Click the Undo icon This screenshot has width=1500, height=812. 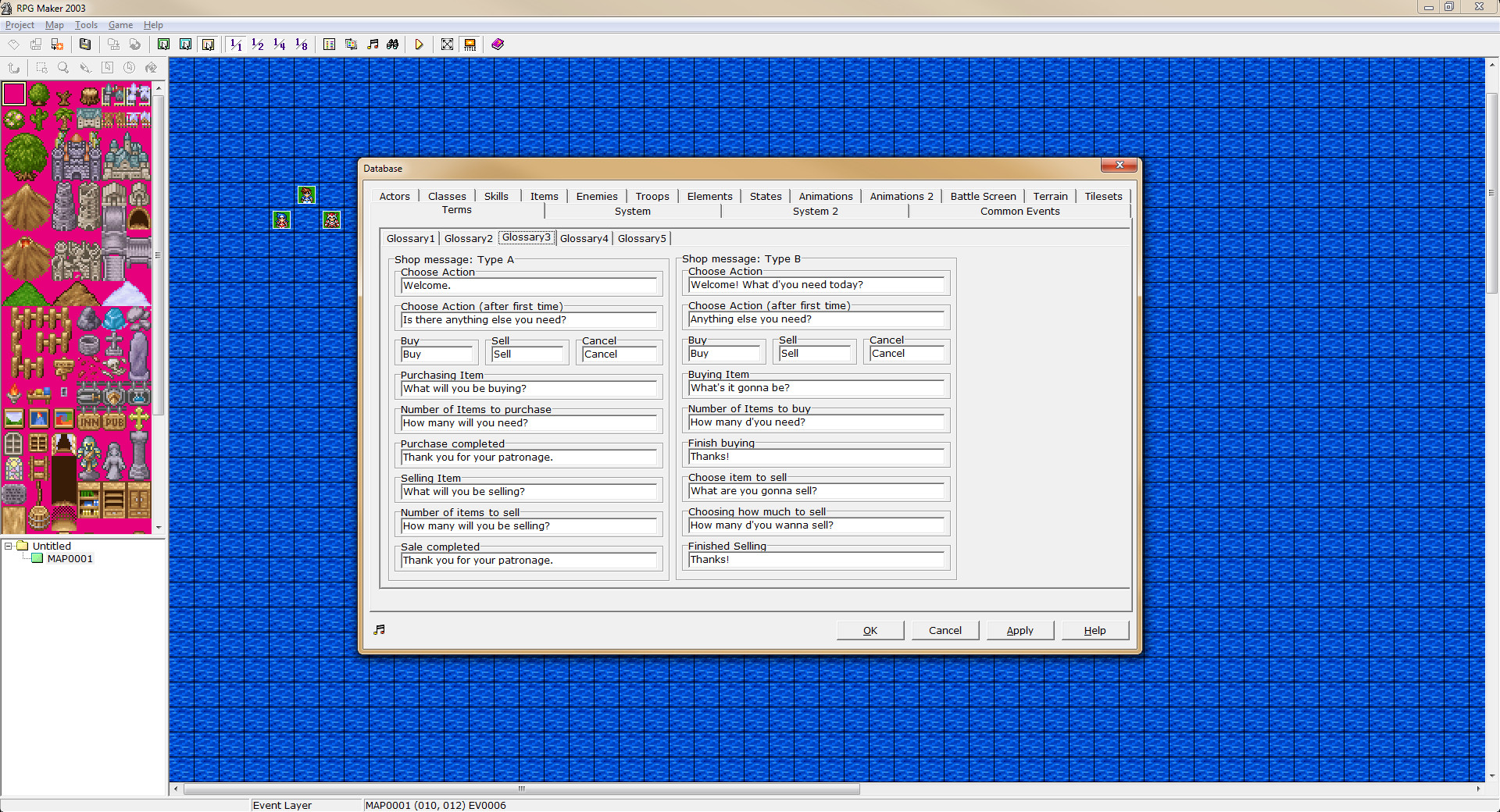(14, 68)
